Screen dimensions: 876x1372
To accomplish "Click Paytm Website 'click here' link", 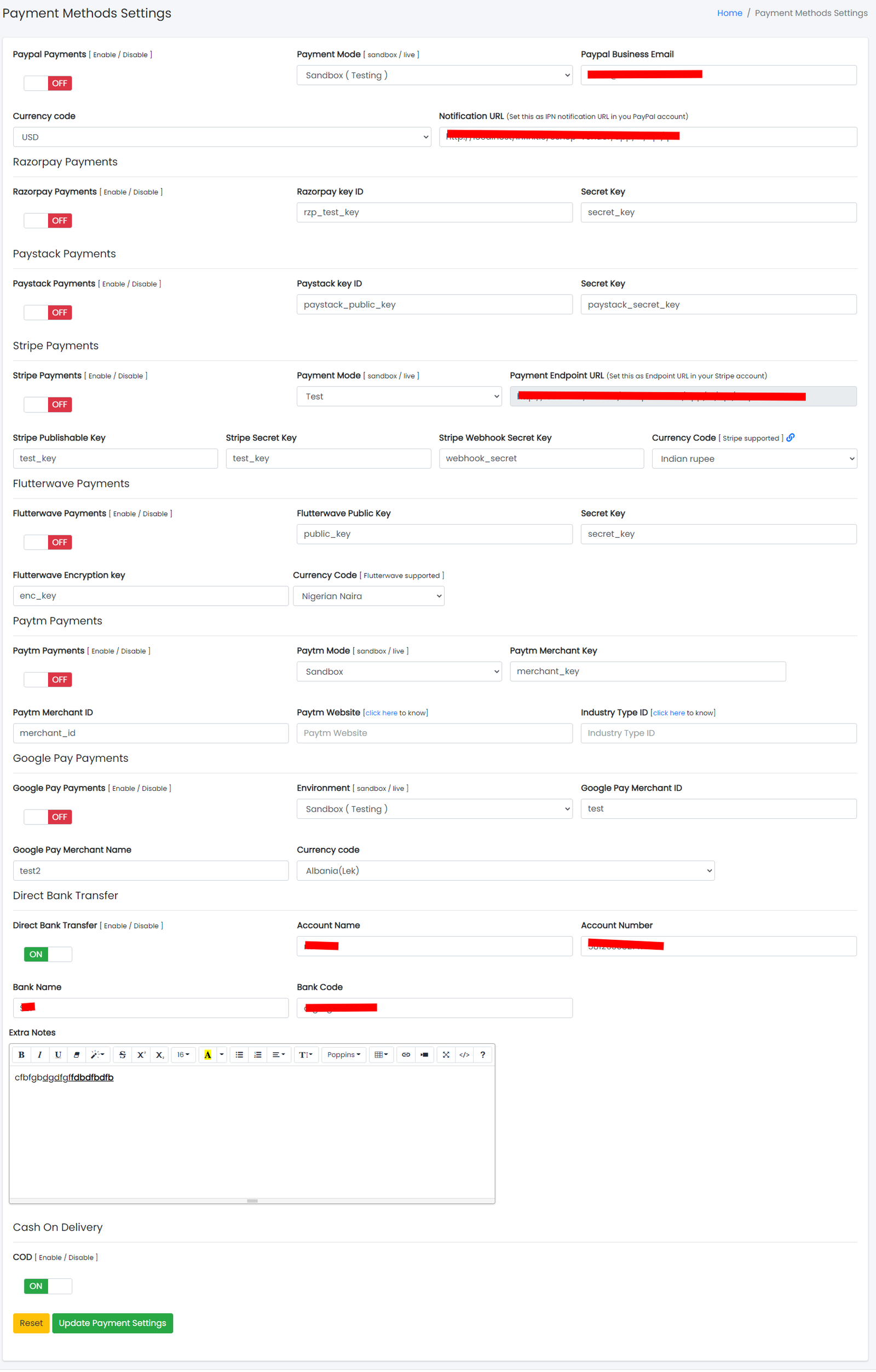I will 381,713.
